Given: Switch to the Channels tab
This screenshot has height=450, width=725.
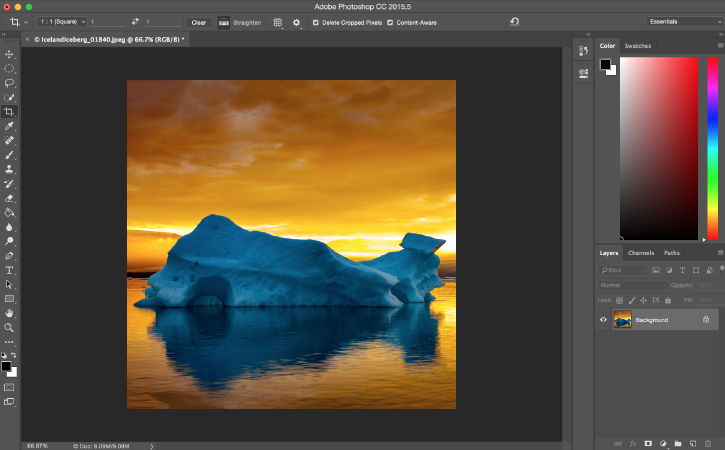Looking at the screenshot, I should (641, 253).
